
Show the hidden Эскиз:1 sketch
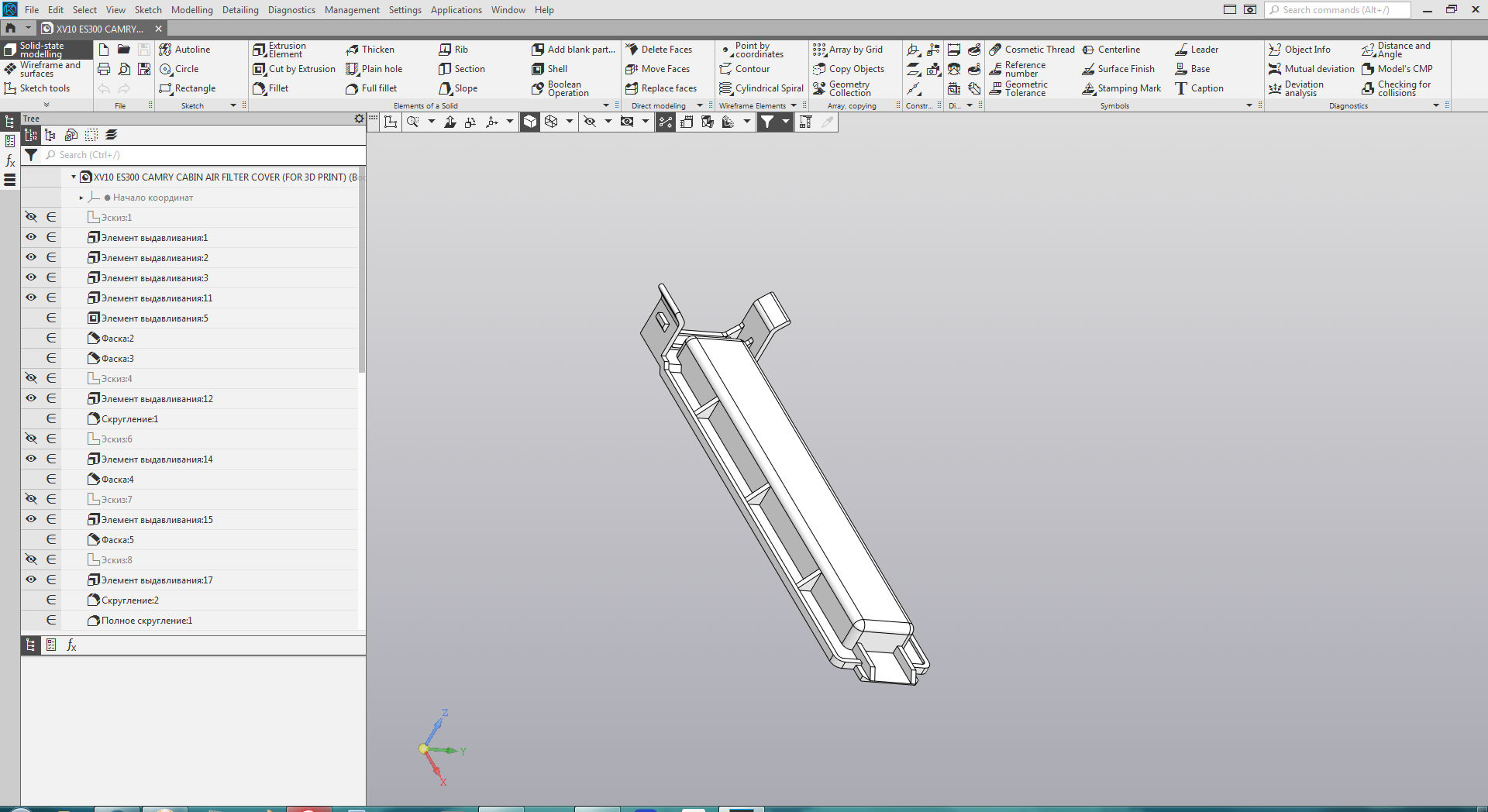pos(31,218)
